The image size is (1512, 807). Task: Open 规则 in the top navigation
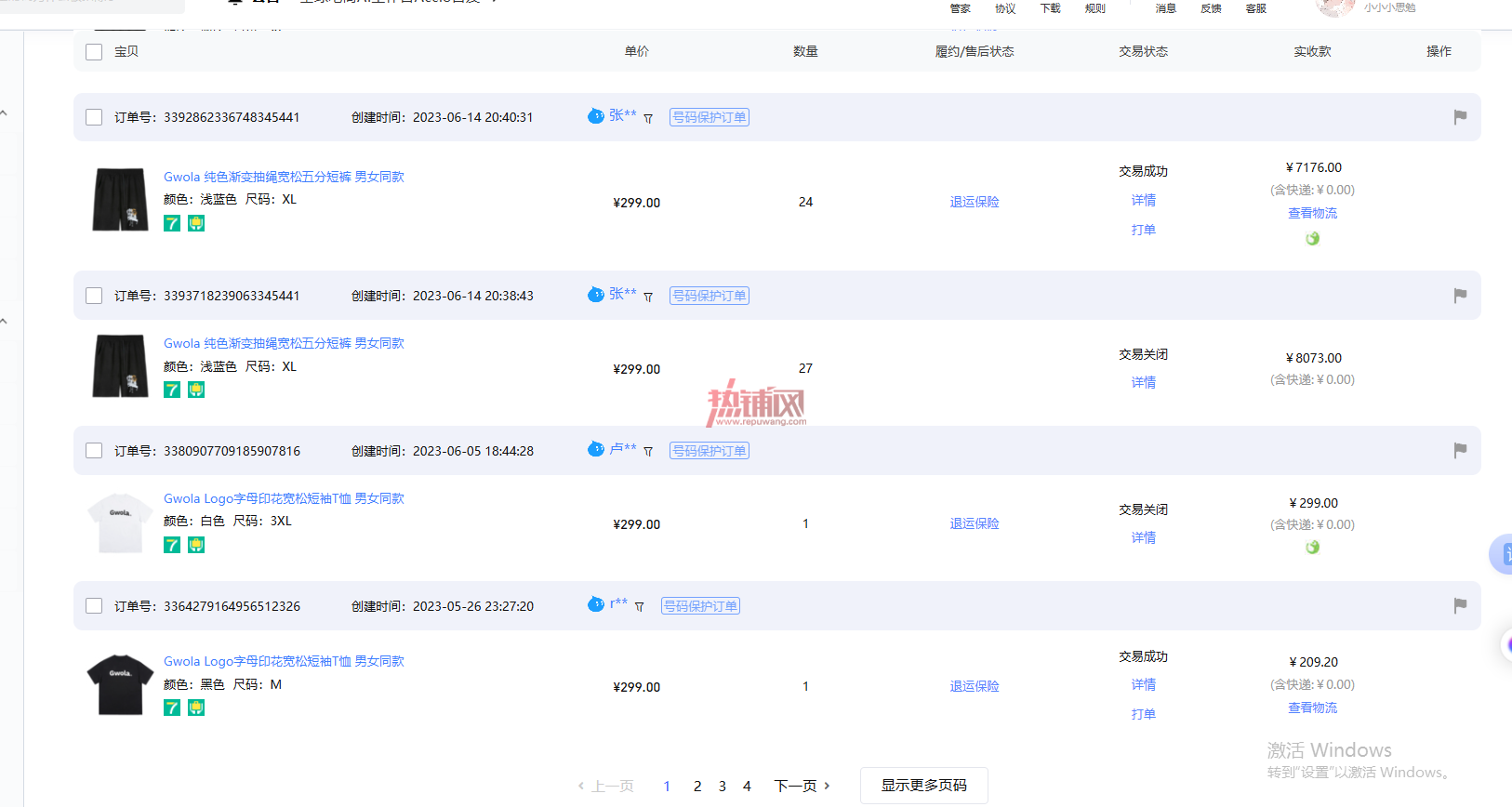click(x=1095, y=8)
